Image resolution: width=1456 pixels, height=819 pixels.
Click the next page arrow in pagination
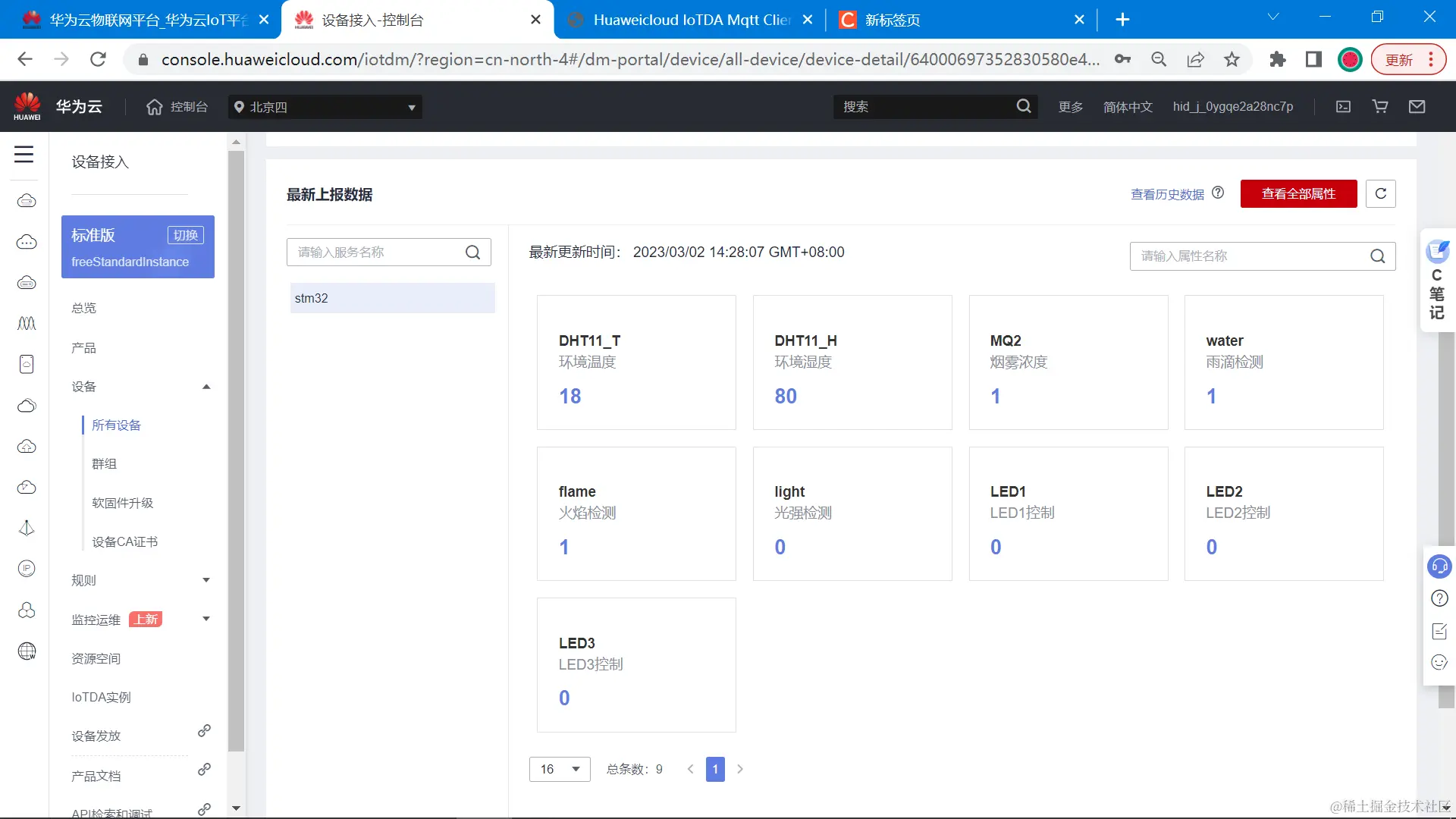740,770
